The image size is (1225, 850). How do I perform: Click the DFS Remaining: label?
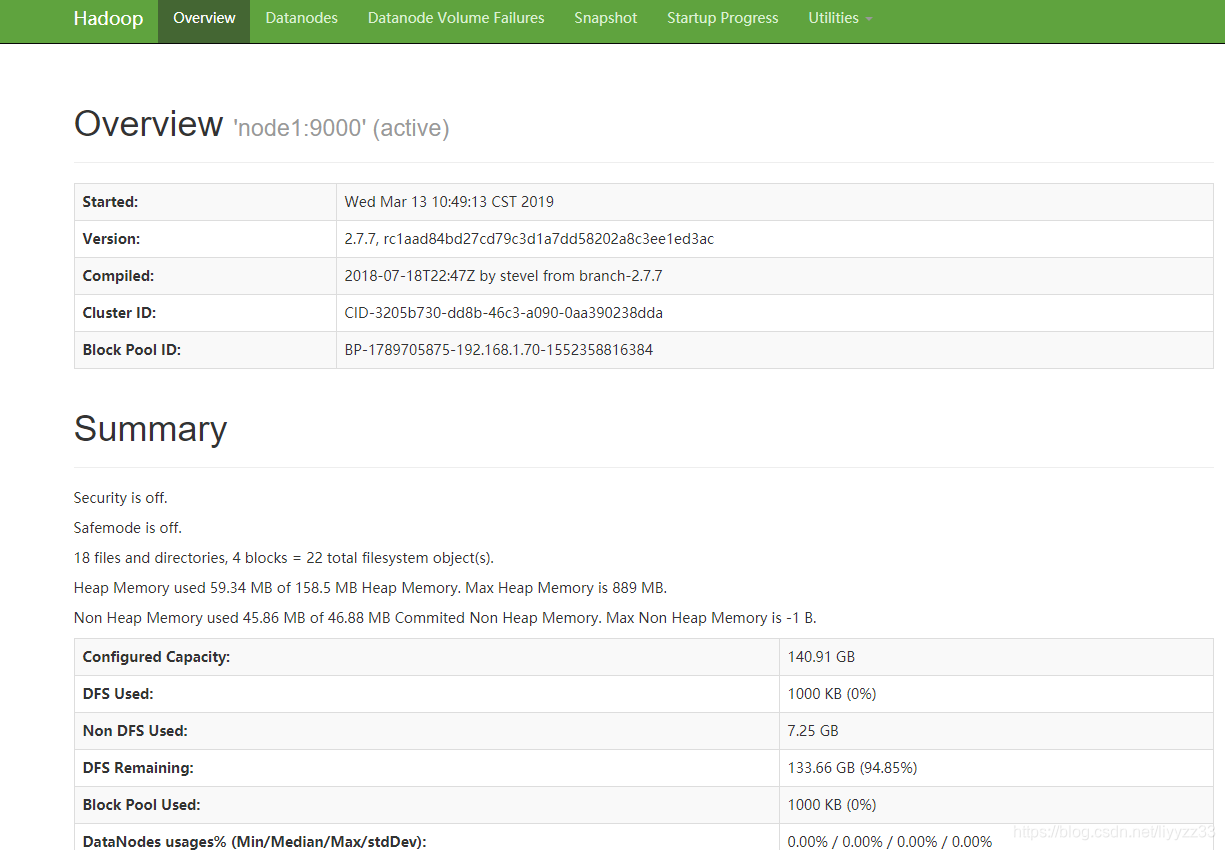point(138,768)
